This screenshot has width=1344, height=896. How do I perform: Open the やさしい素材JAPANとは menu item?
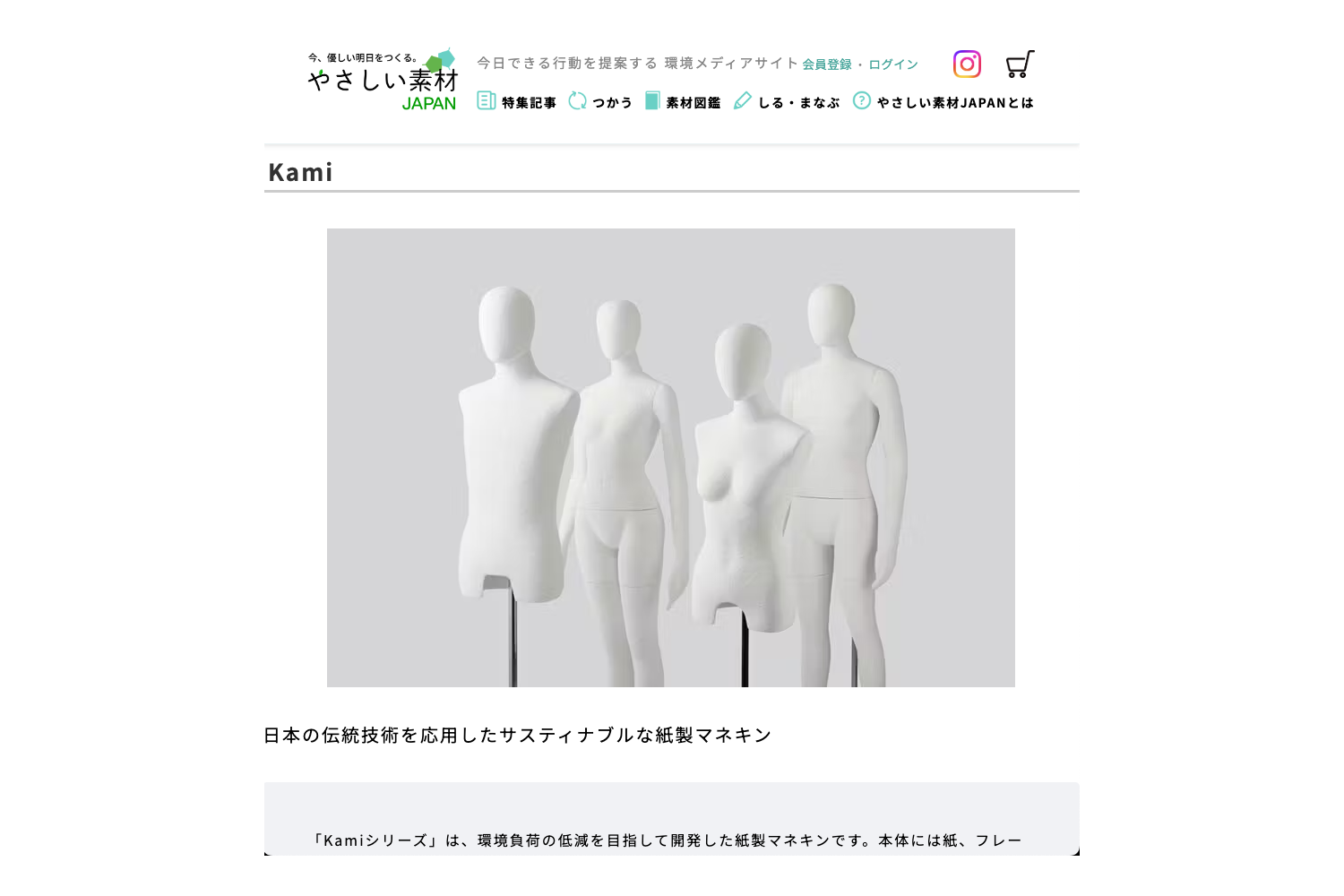tap(955, 103)
